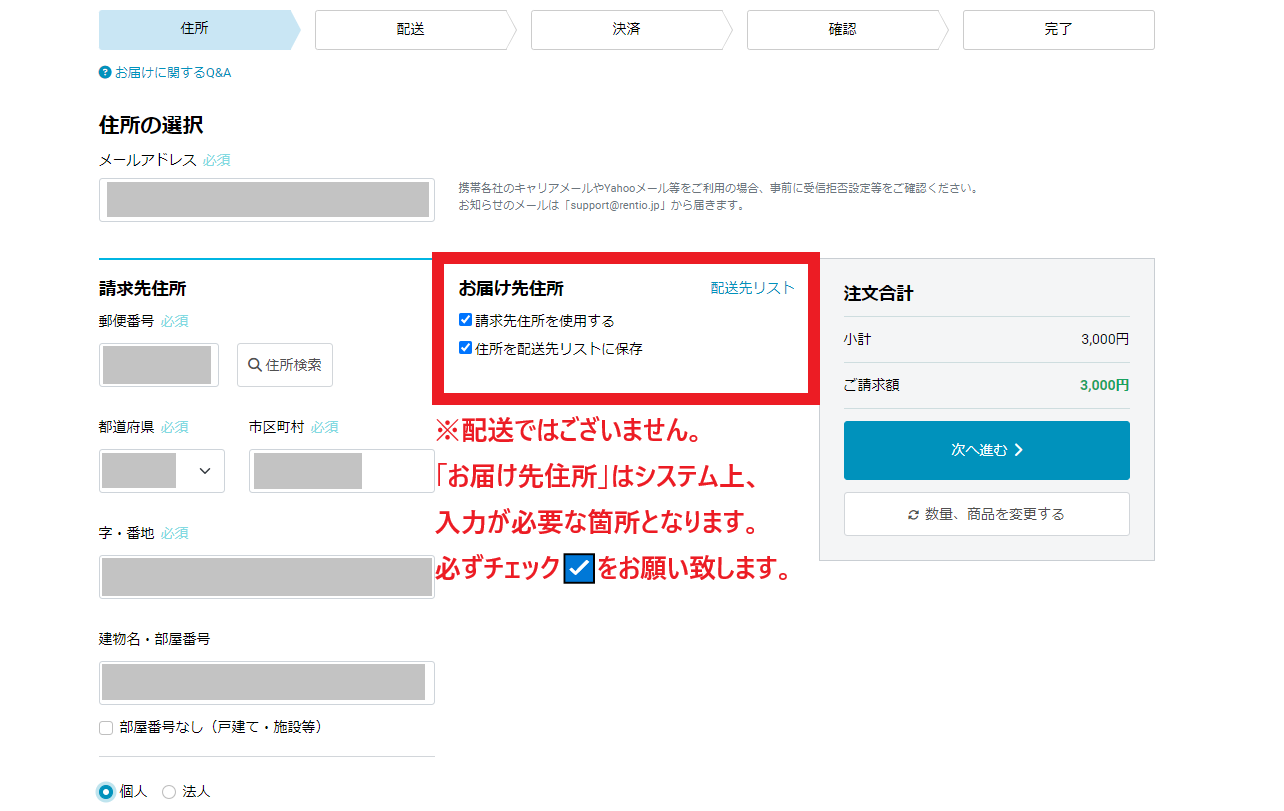Click the refresh icon beside 数量、商品を変更する
The width and height of the screenshot is (1284, 811).
913,514
